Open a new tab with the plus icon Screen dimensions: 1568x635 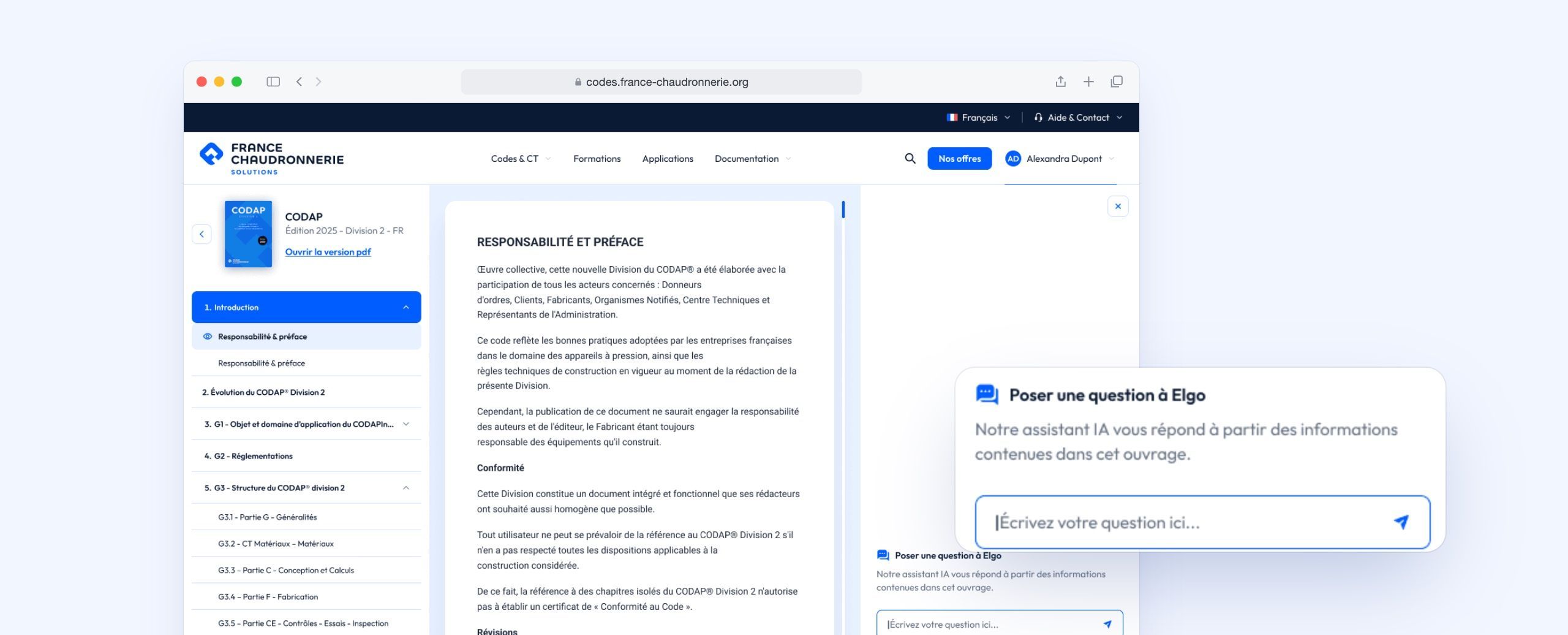[x=1088, y=82]
